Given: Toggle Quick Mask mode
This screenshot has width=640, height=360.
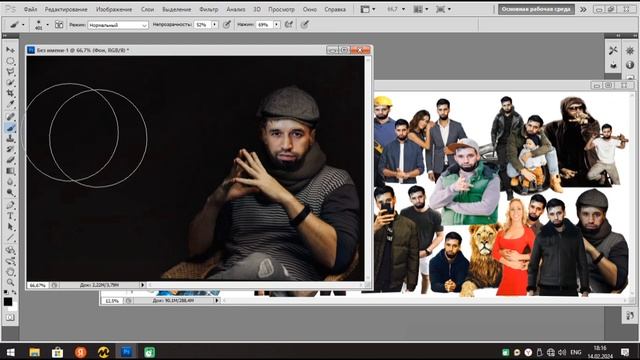Looking at the screenshot, I should pos(10,317).
